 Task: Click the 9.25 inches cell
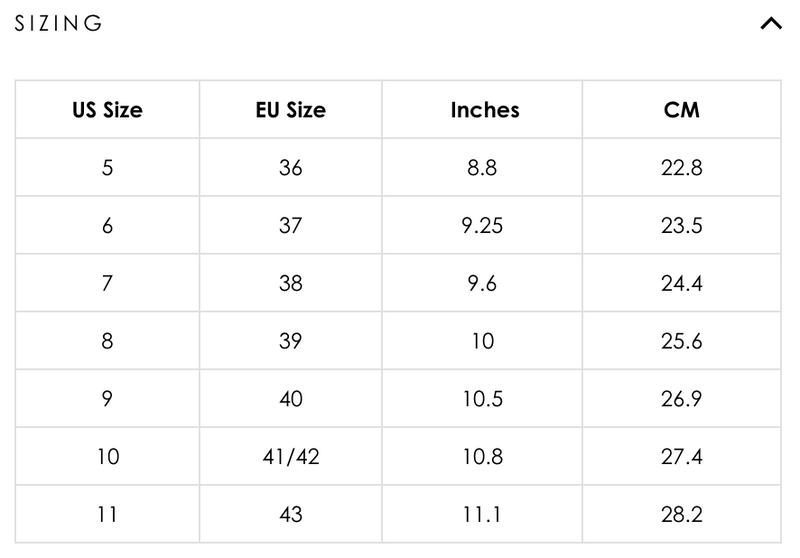pos(484,226)
